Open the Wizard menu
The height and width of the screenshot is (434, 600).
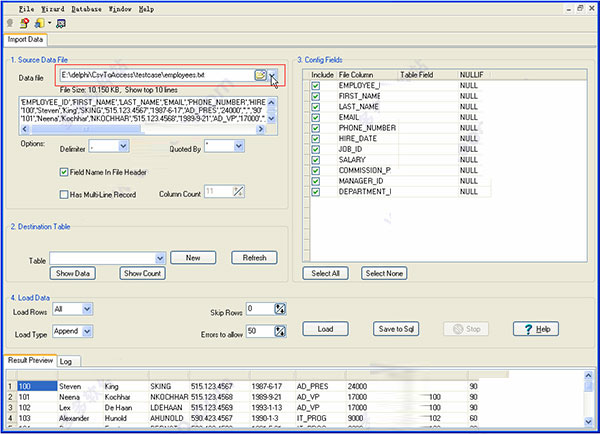click(54, 8)
